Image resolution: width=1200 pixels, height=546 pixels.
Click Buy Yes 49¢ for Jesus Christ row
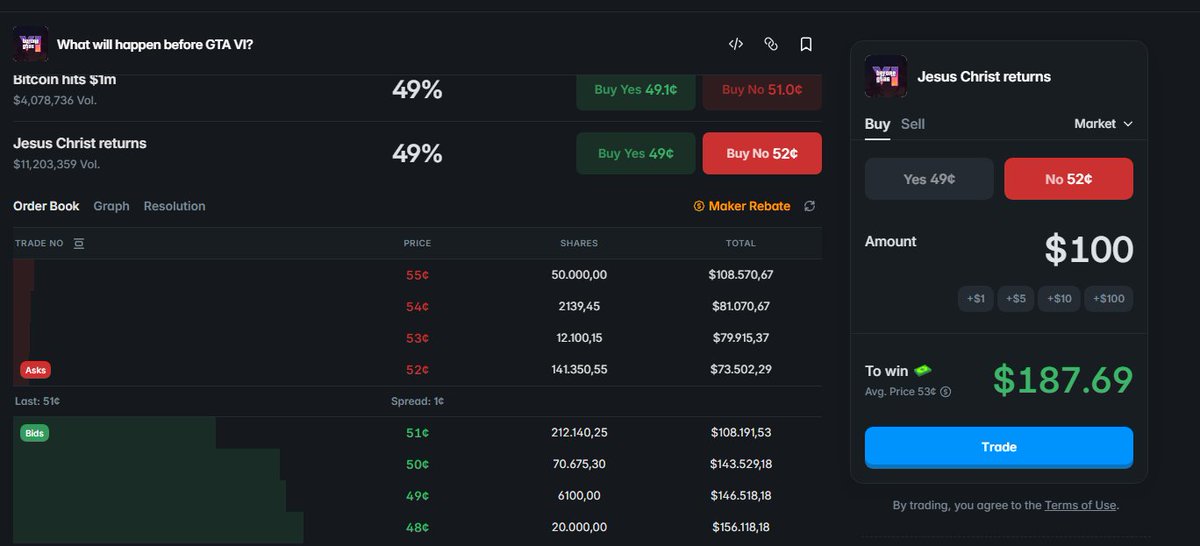[x=636, y=153]
